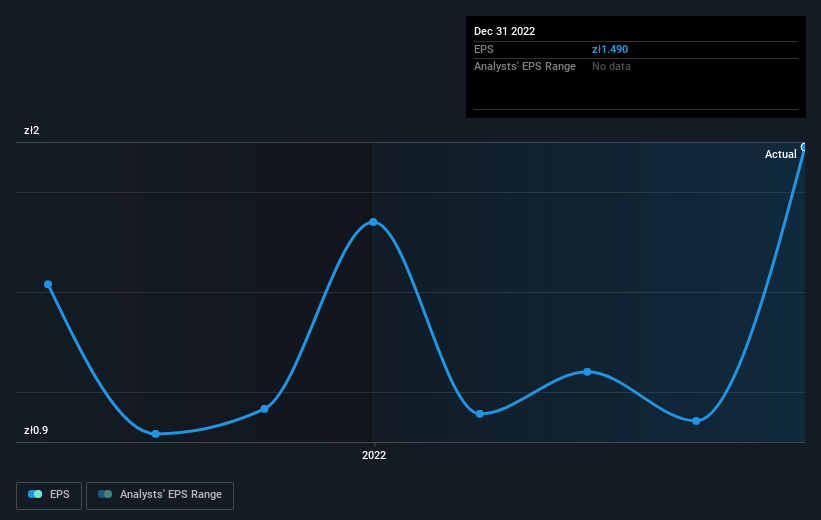Toggle the Analysts' EPS Range legend button
The height and width of the screenshot is (520, 821).
click(160, 495)
